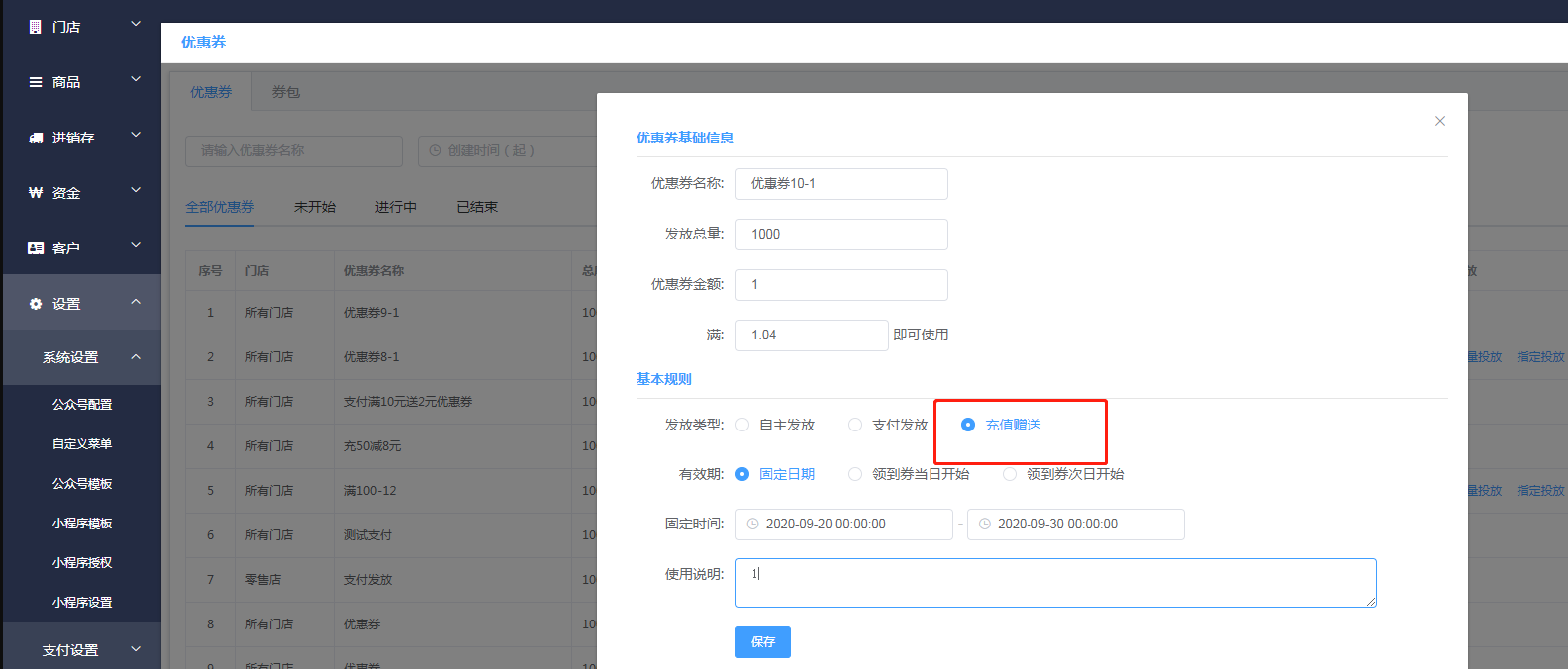Collapse the 设置 menu chevron
1568x669 pixels.
tap(136, 302)
